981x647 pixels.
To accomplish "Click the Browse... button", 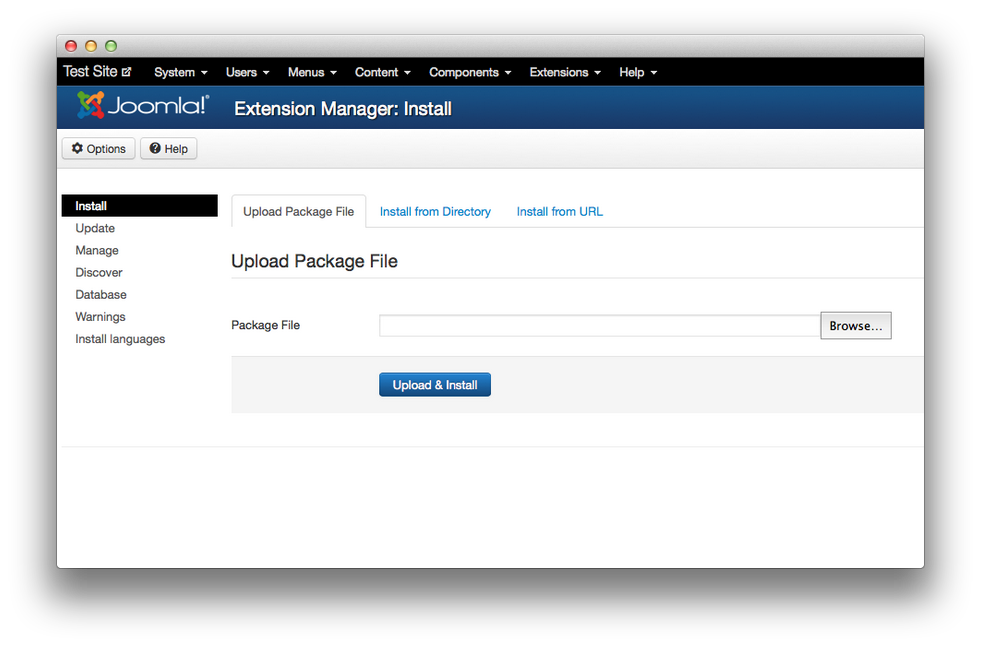I will coord(855,325).
